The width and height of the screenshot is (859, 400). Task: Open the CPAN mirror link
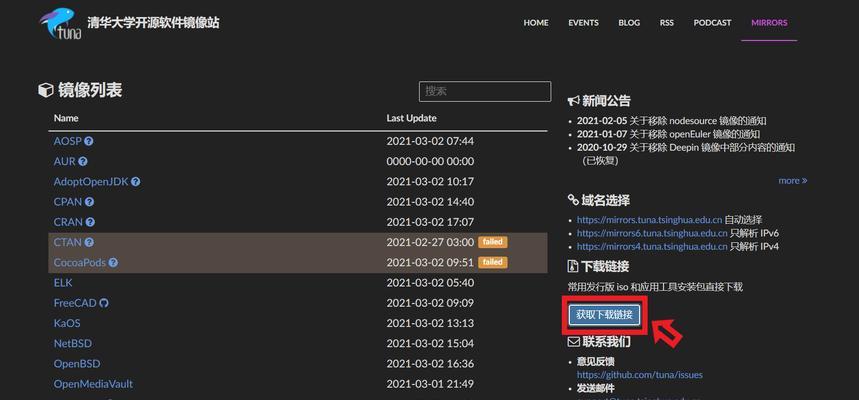68,202
